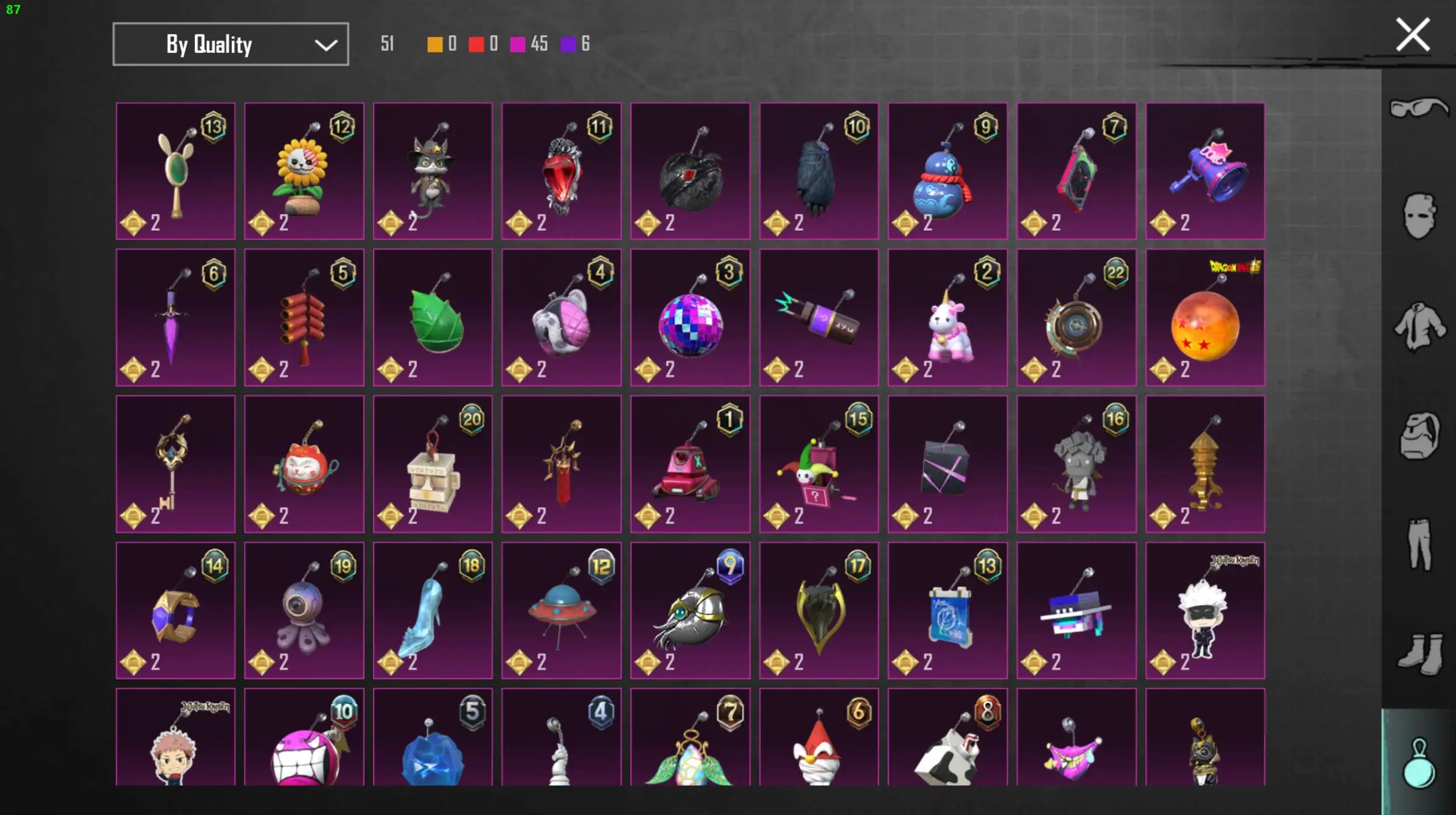
Task: Select the disco ball ornament
Action: [690, 317]
